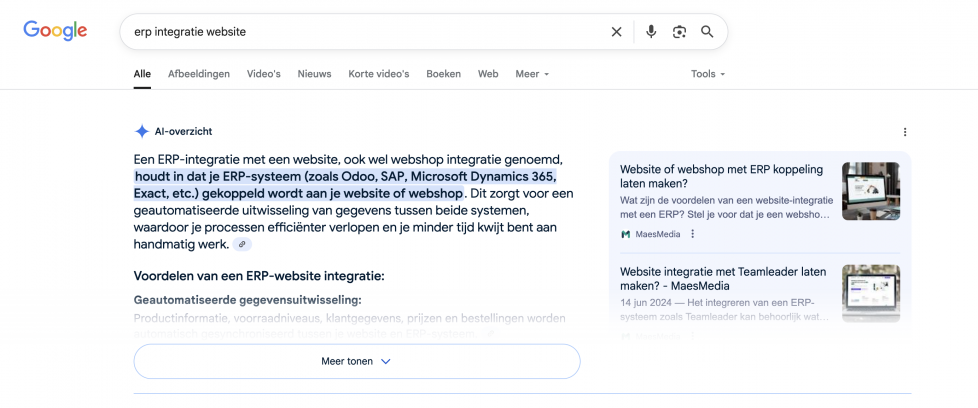Open 'Website of webshop met ERP koppeling' link
This screenshot has height=408, width=978.
[722, 177]
